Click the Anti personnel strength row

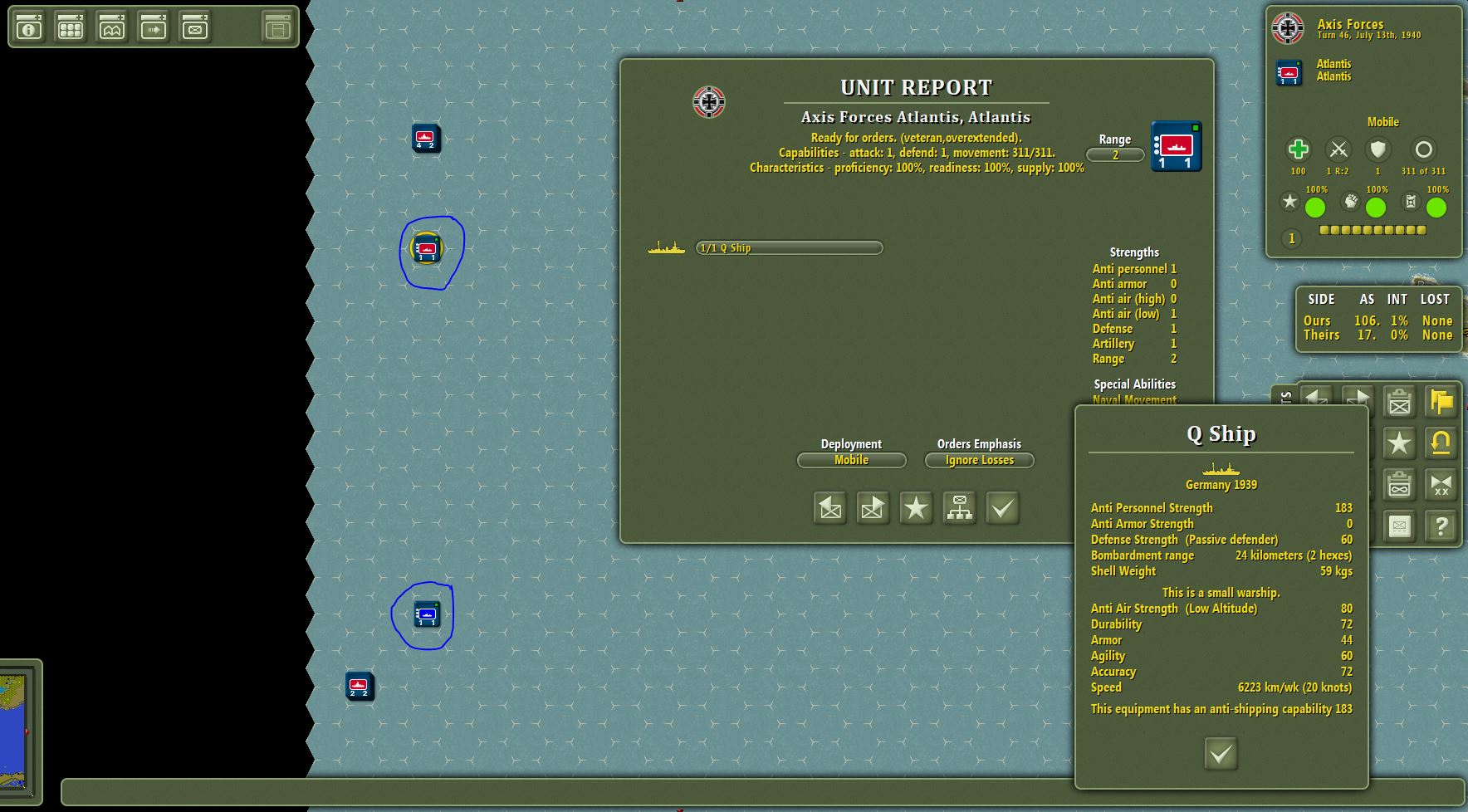[1134, 269]
